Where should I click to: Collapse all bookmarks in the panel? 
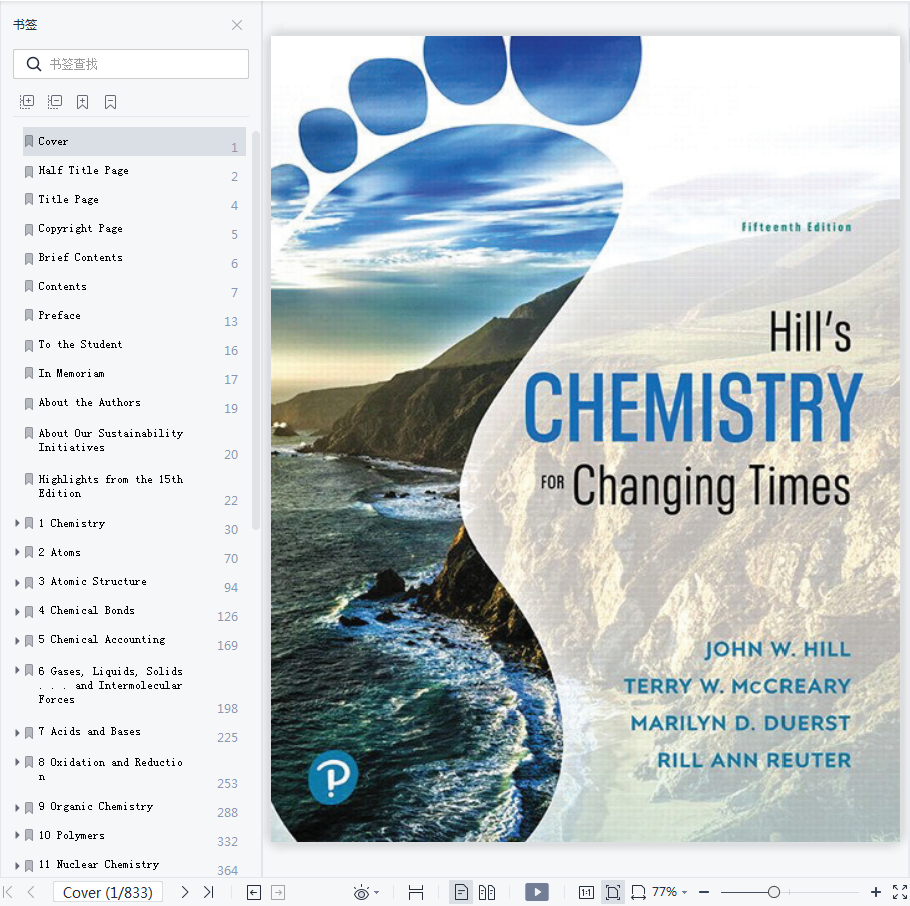pyautogui.click(x=55, y=102)
